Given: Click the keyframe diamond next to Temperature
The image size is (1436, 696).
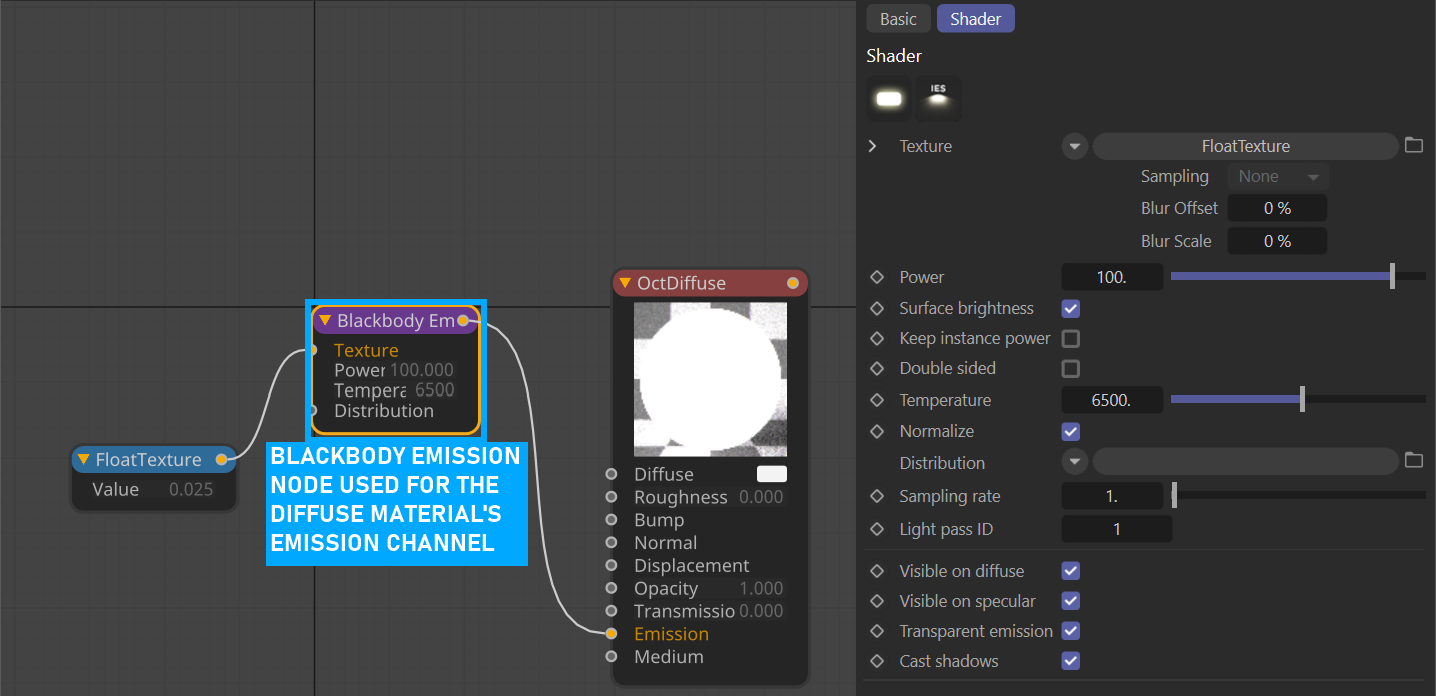Looking at the screenshot, I should click(x=877, y=400).
